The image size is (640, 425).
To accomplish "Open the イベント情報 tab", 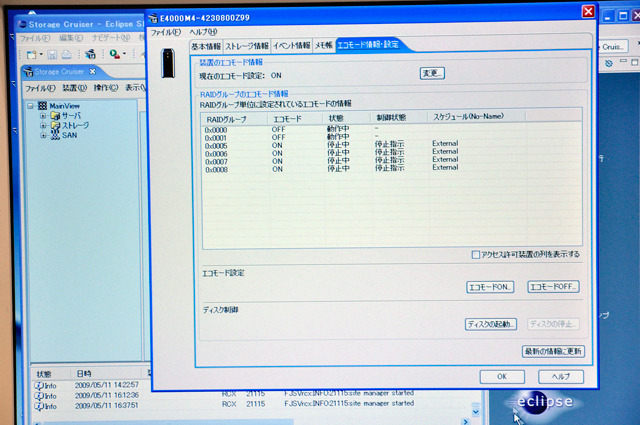I will click(292, 46).
